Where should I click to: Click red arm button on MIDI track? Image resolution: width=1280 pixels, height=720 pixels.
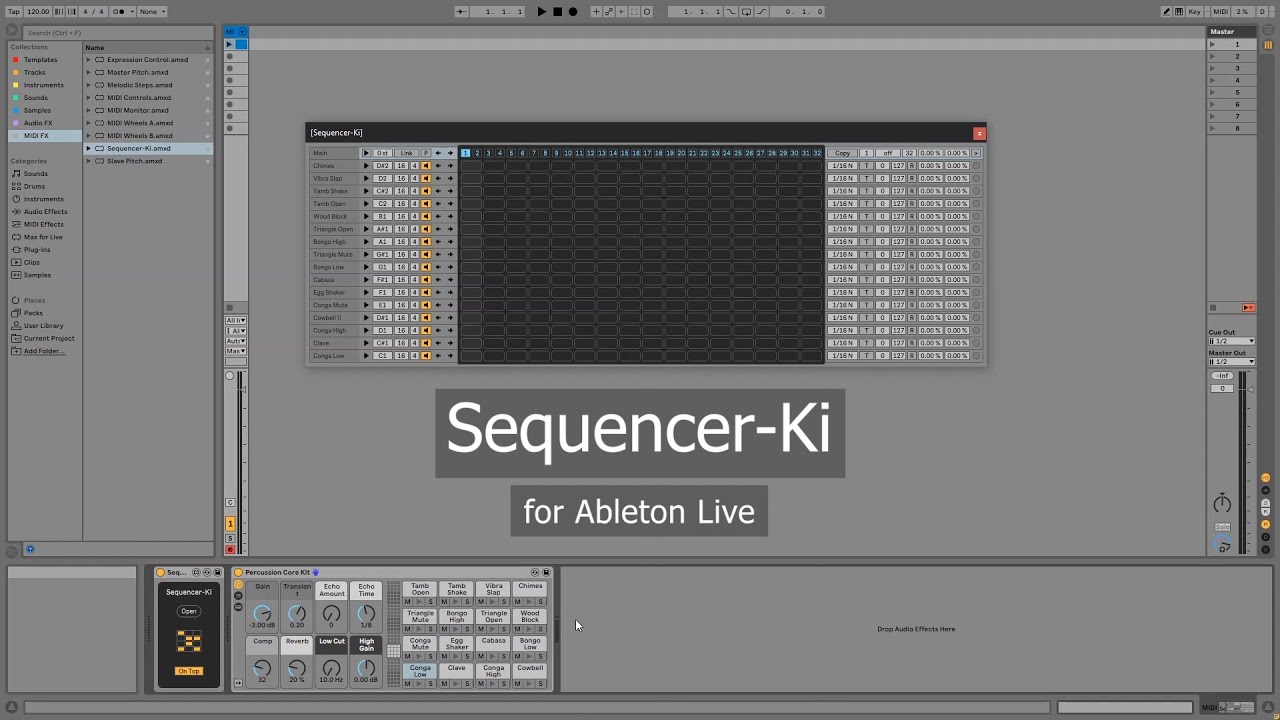pyautogui.click(x=230, y=549)
